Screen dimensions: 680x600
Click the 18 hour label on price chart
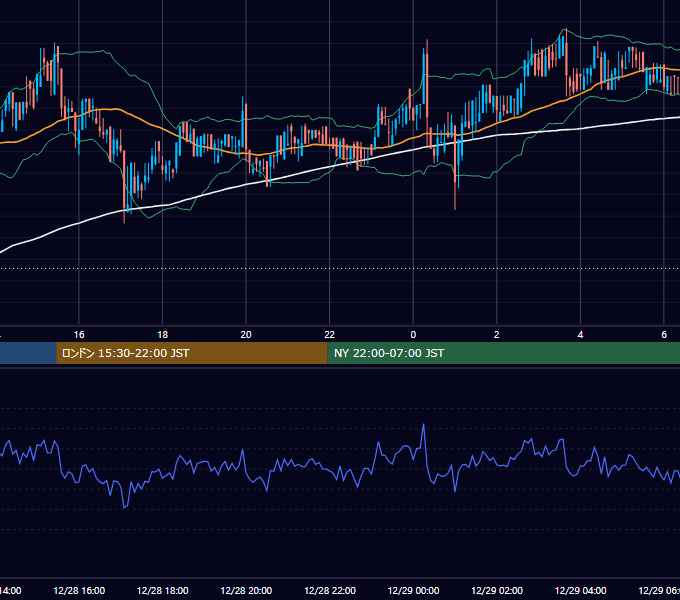(x=162, y=335)
